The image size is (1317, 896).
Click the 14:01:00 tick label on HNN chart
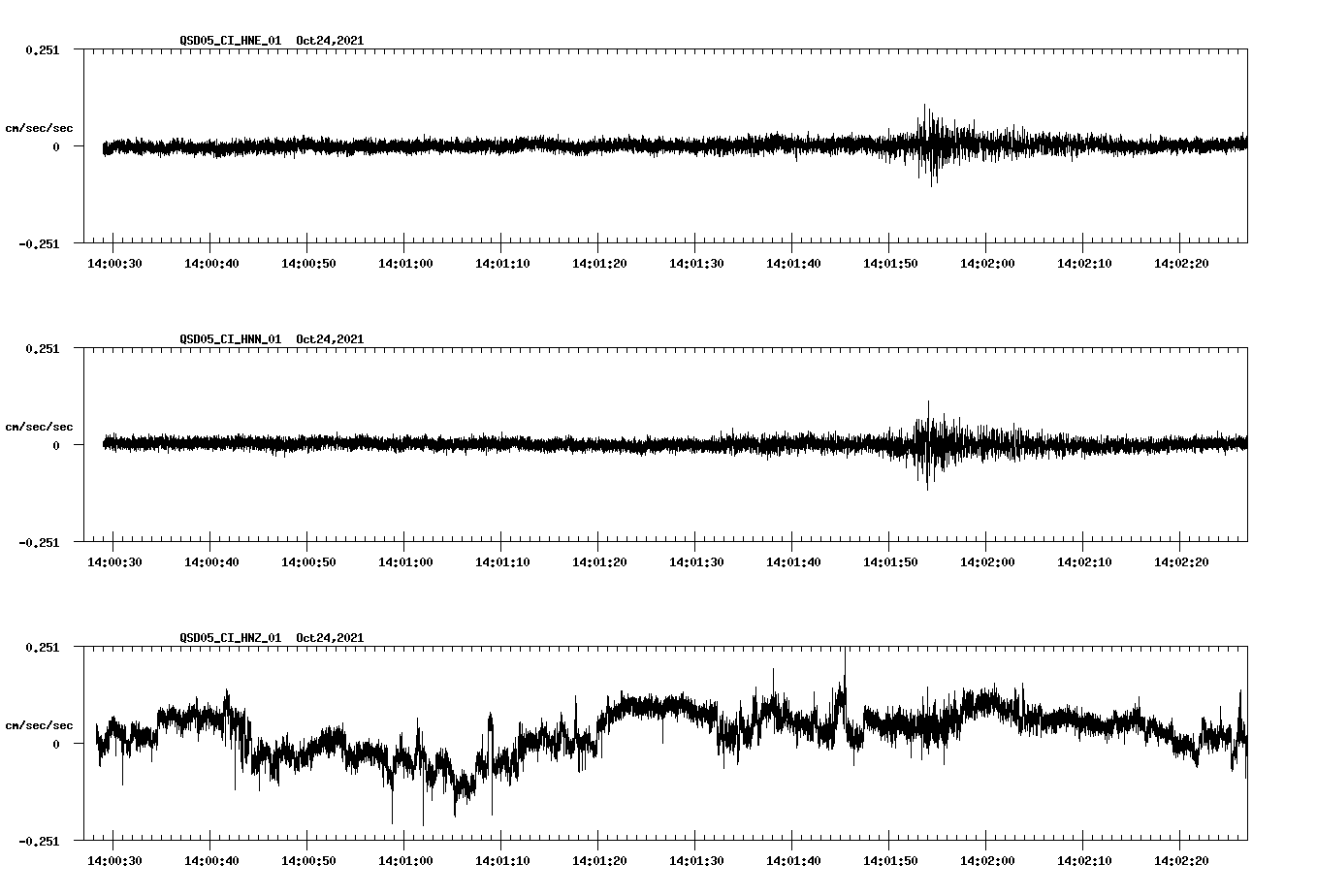[405, 562]
